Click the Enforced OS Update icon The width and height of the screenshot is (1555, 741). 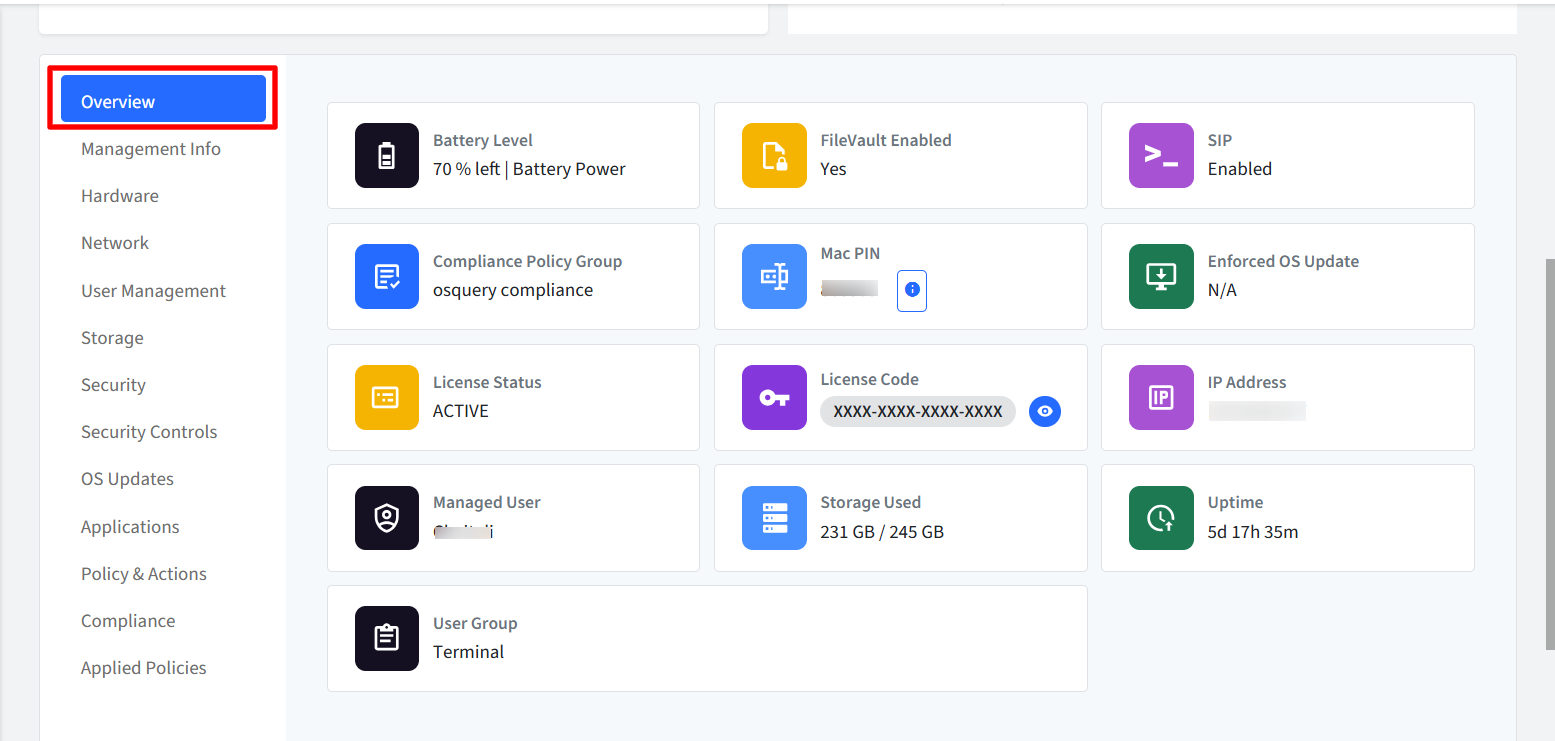click(1161, 276)
